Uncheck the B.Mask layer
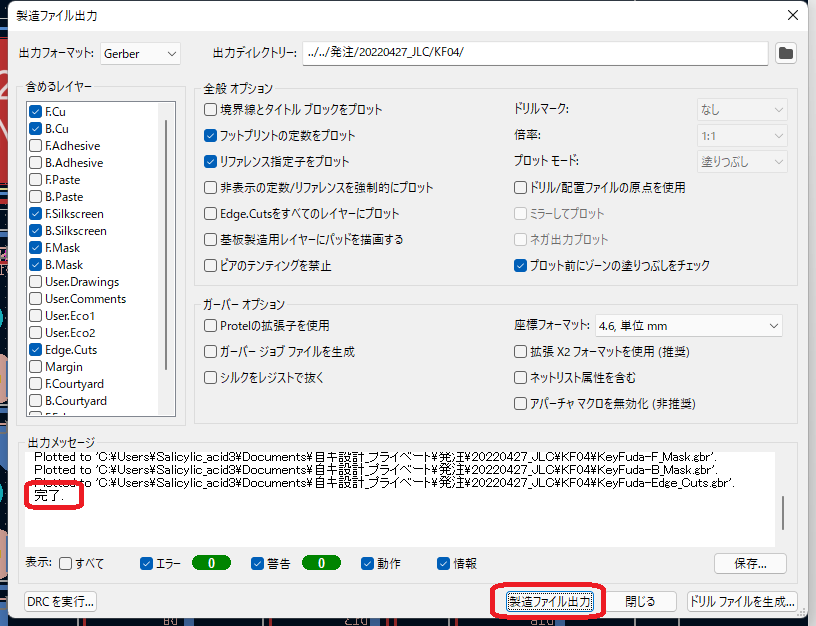The height and width of the screenshot is (626, 816). [x=35, y=264]
